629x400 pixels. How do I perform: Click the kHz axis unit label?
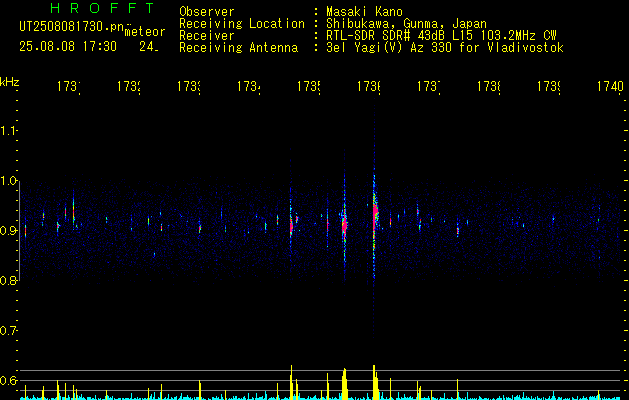(10, 82)
